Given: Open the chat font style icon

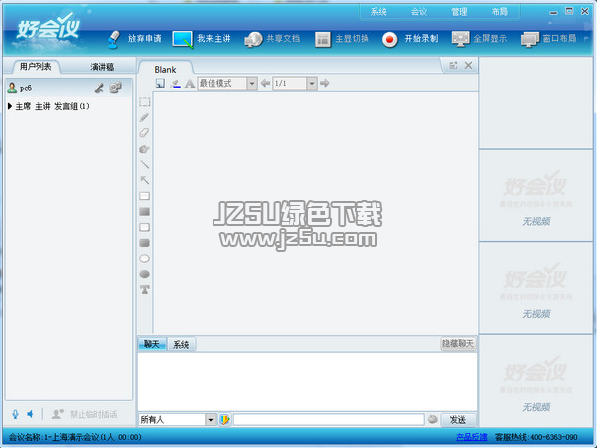Looking at the screenshot, I should click(x=225, y=419).
